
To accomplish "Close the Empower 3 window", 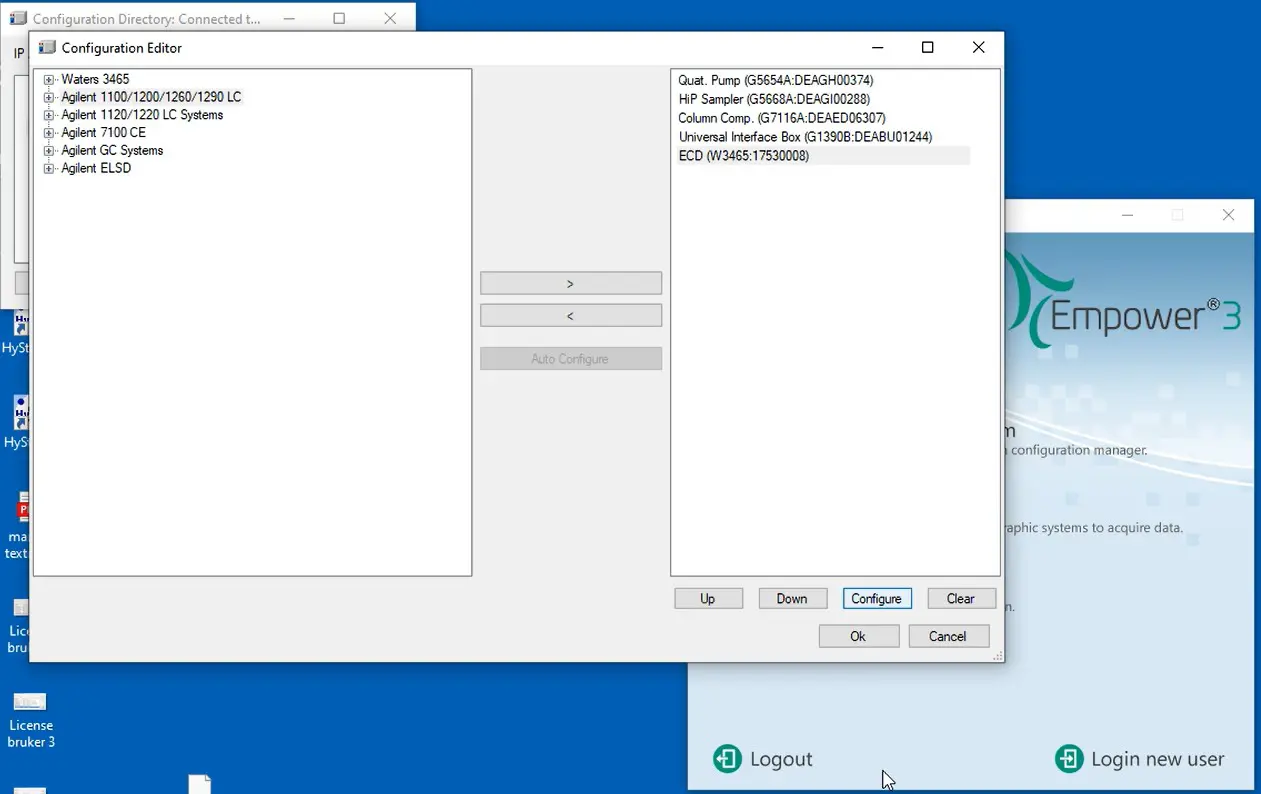I will coord(1229,215).
